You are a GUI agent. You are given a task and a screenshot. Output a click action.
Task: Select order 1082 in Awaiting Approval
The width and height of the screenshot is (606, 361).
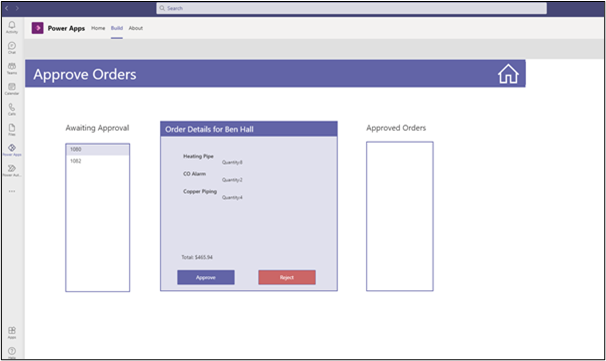tap(97, 161)
